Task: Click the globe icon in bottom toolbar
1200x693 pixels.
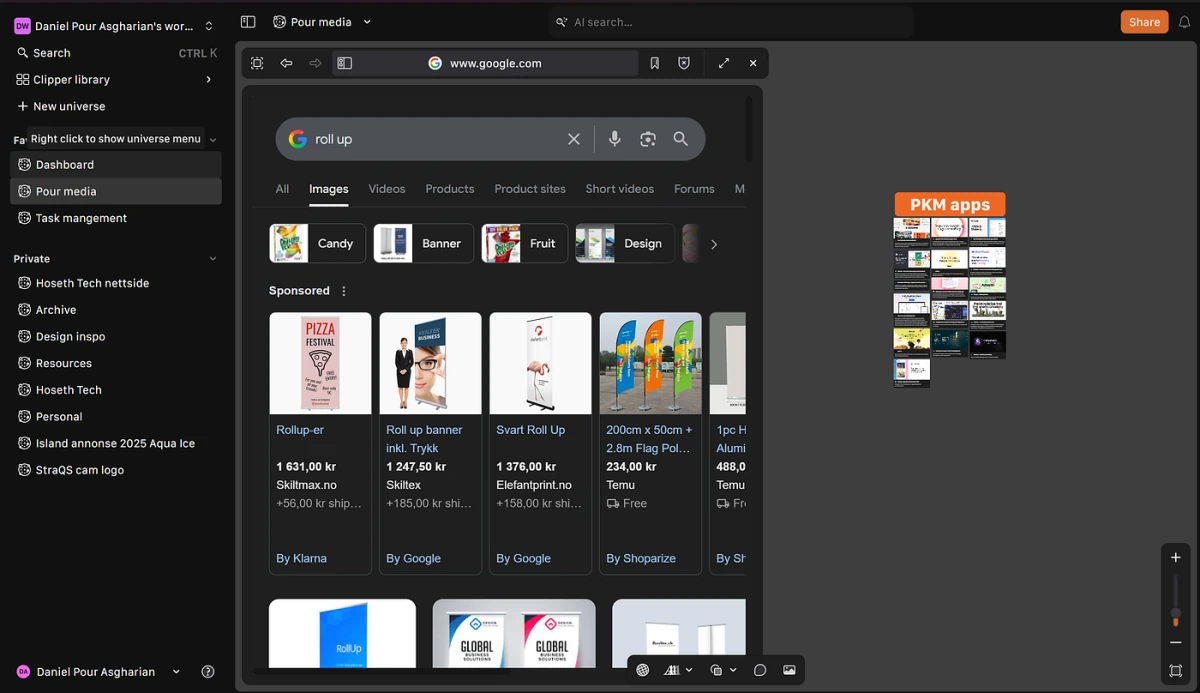Action: (643, 670)
